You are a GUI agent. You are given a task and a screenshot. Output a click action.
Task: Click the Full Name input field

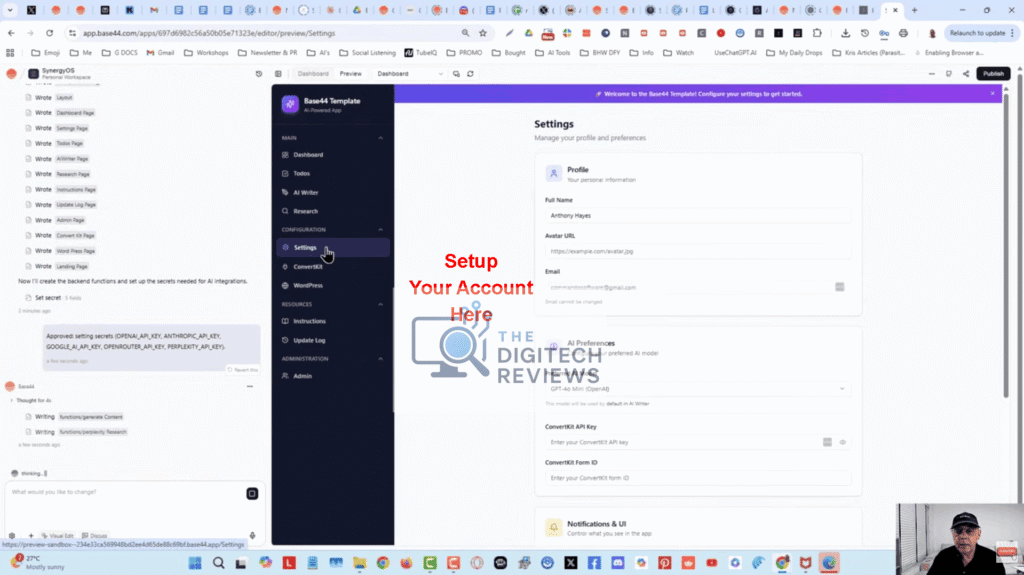coord(697,216)
